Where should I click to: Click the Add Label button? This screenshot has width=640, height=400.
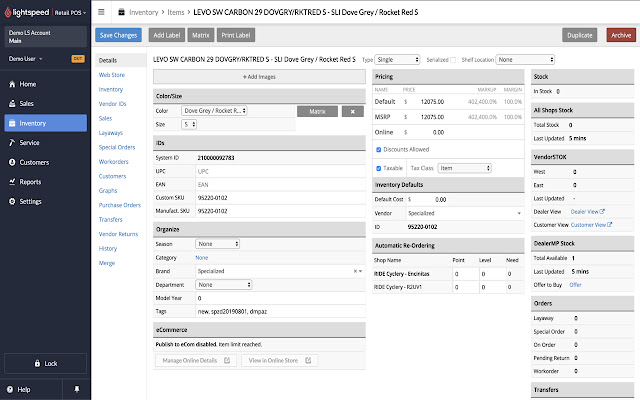(167, 35)
